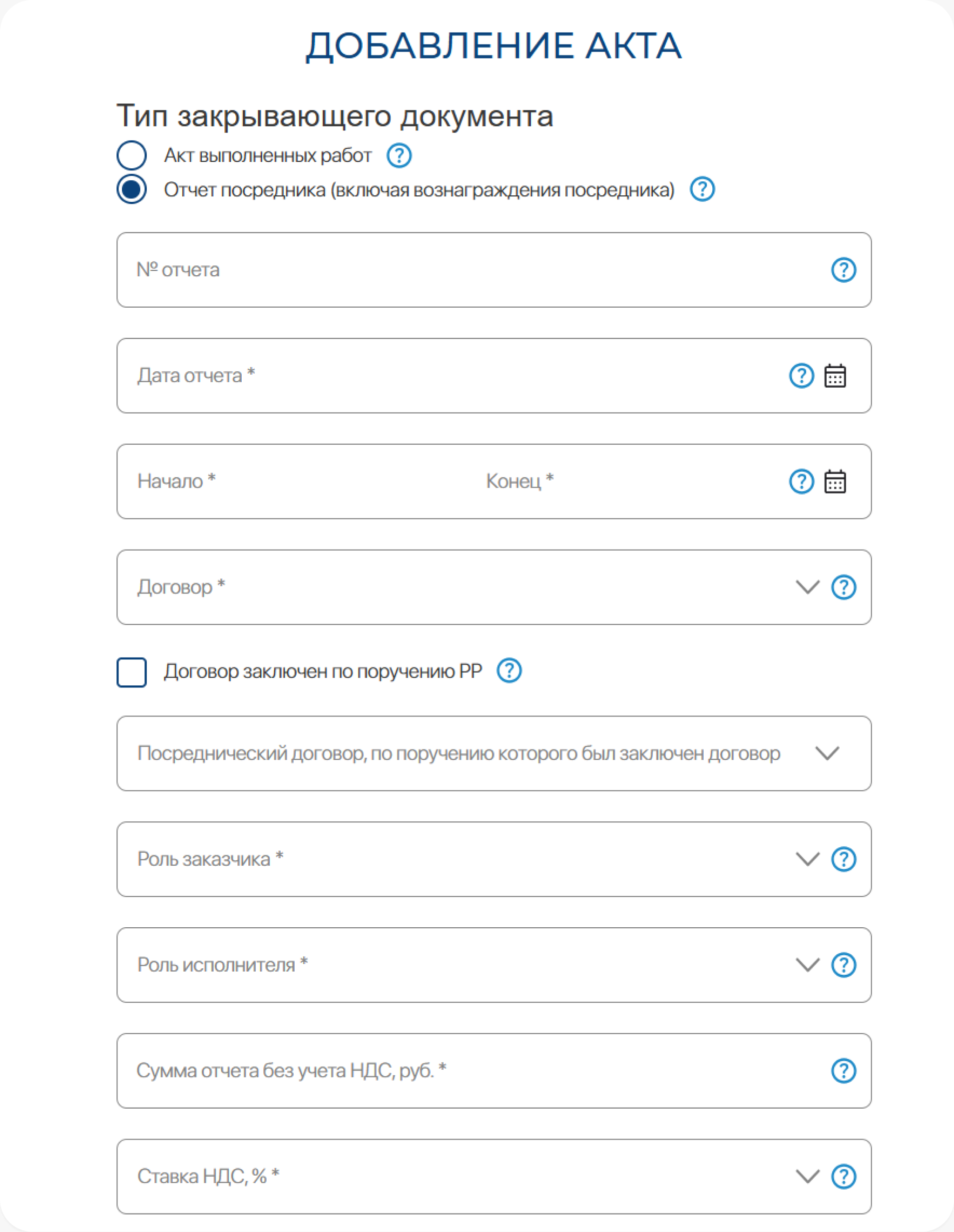Expand the Договор dropdown
This screenshot has height=1232, width=954.
[807, 587]
